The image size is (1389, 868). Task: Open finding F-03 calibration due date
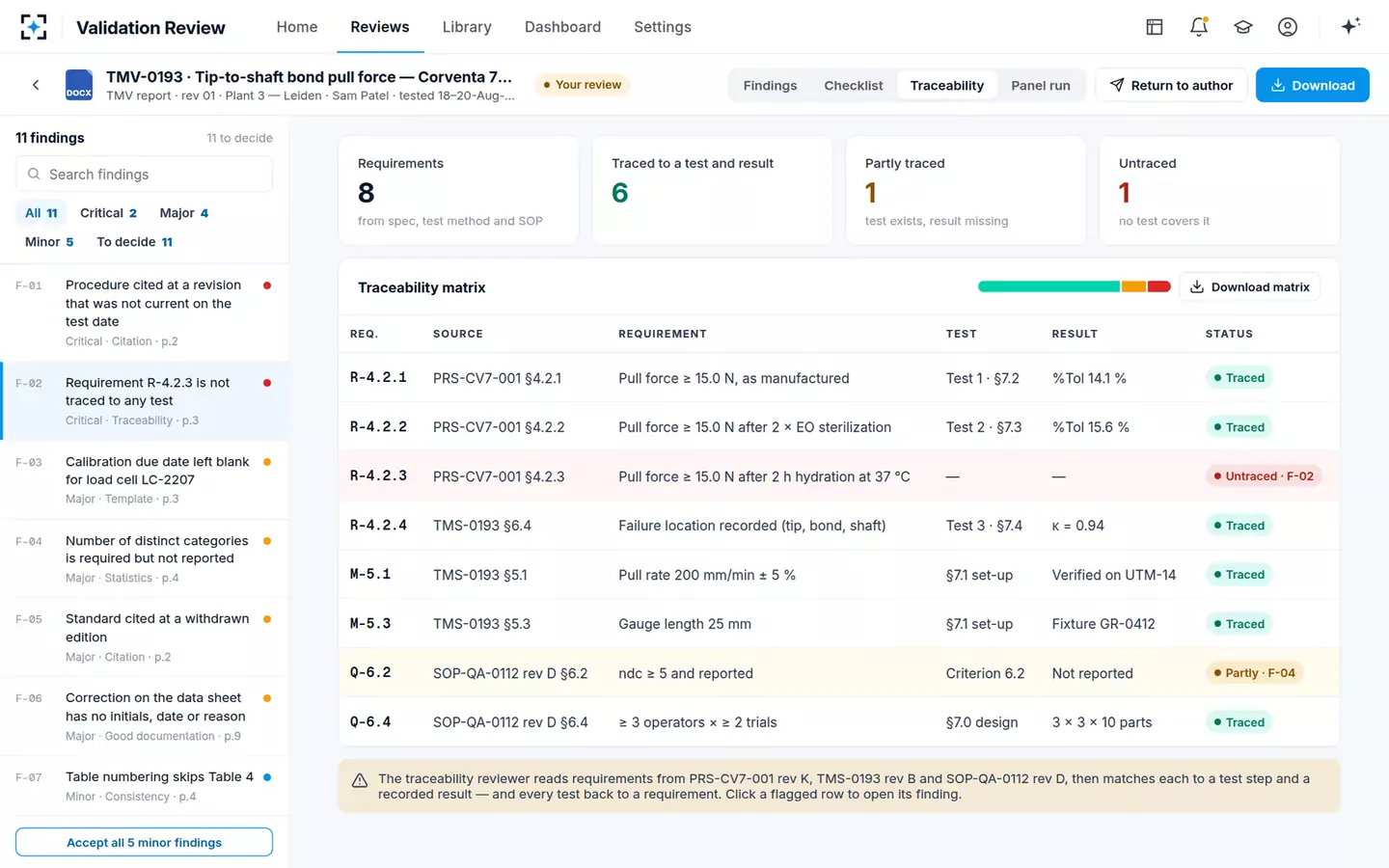(x=144, y=479)
